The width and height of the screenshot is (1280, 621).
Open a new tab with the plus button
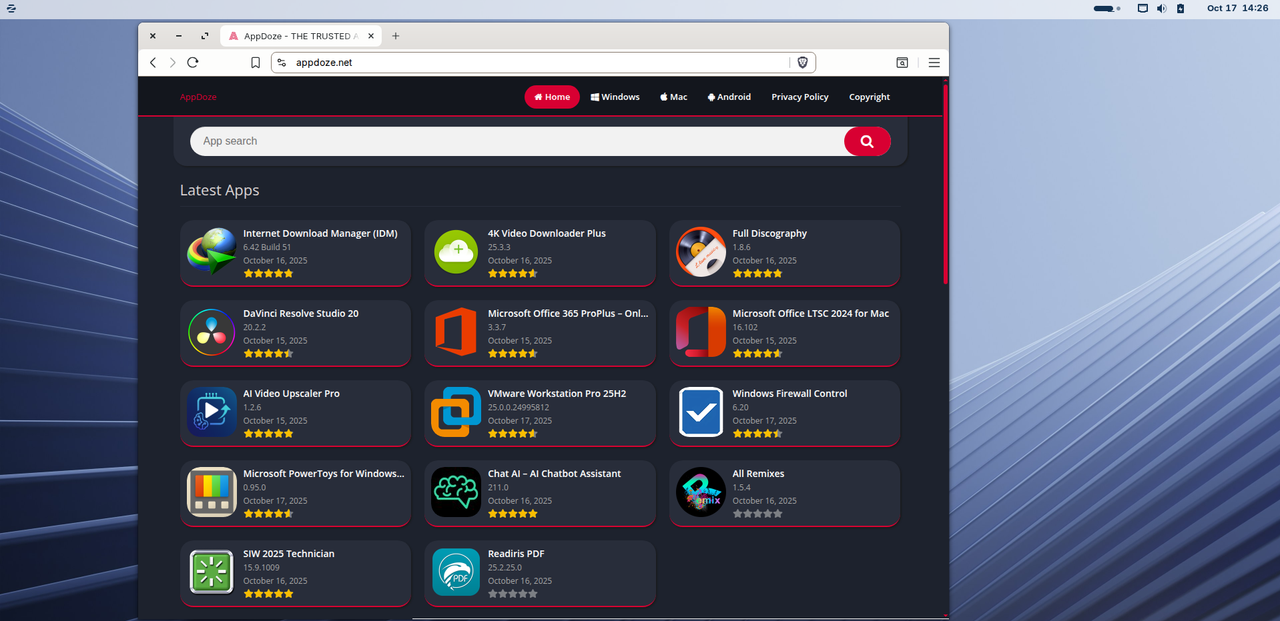395,36
